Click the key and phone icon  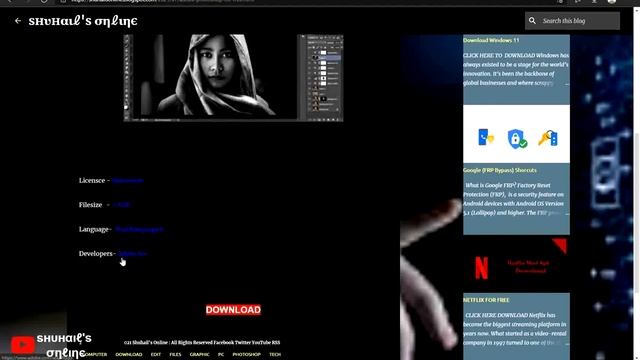[x=548, y=138]
